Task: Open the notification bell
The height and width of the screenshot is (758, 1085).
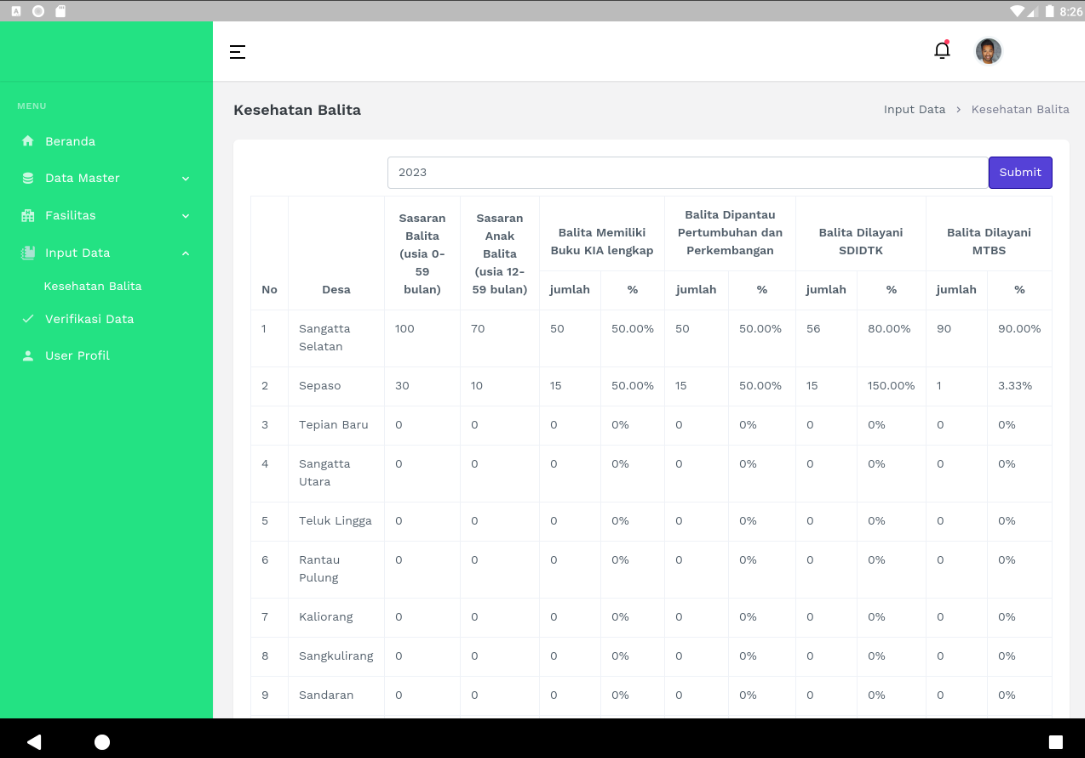Action: pyautogui.click(x=942, y=50)
